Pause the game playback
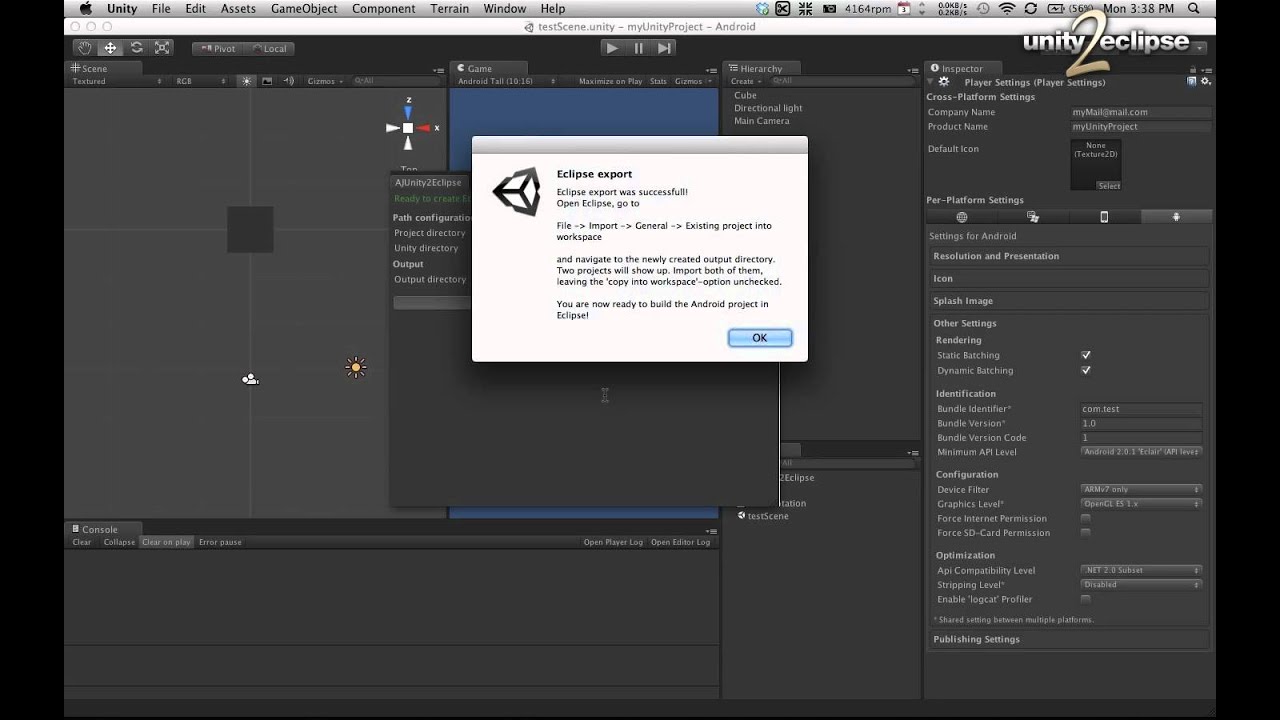This screenshot has width=1280, height=720. coord(638,48)
